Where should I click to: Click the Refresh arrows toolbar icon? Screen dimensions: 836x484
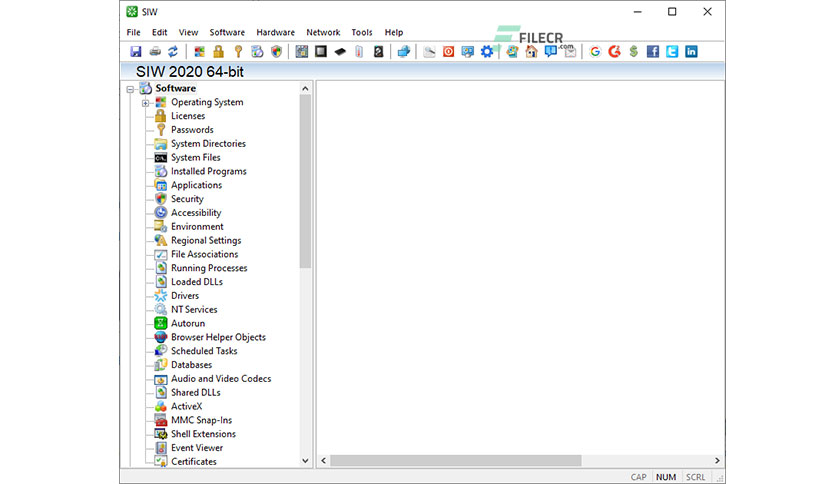pos(173,51)
